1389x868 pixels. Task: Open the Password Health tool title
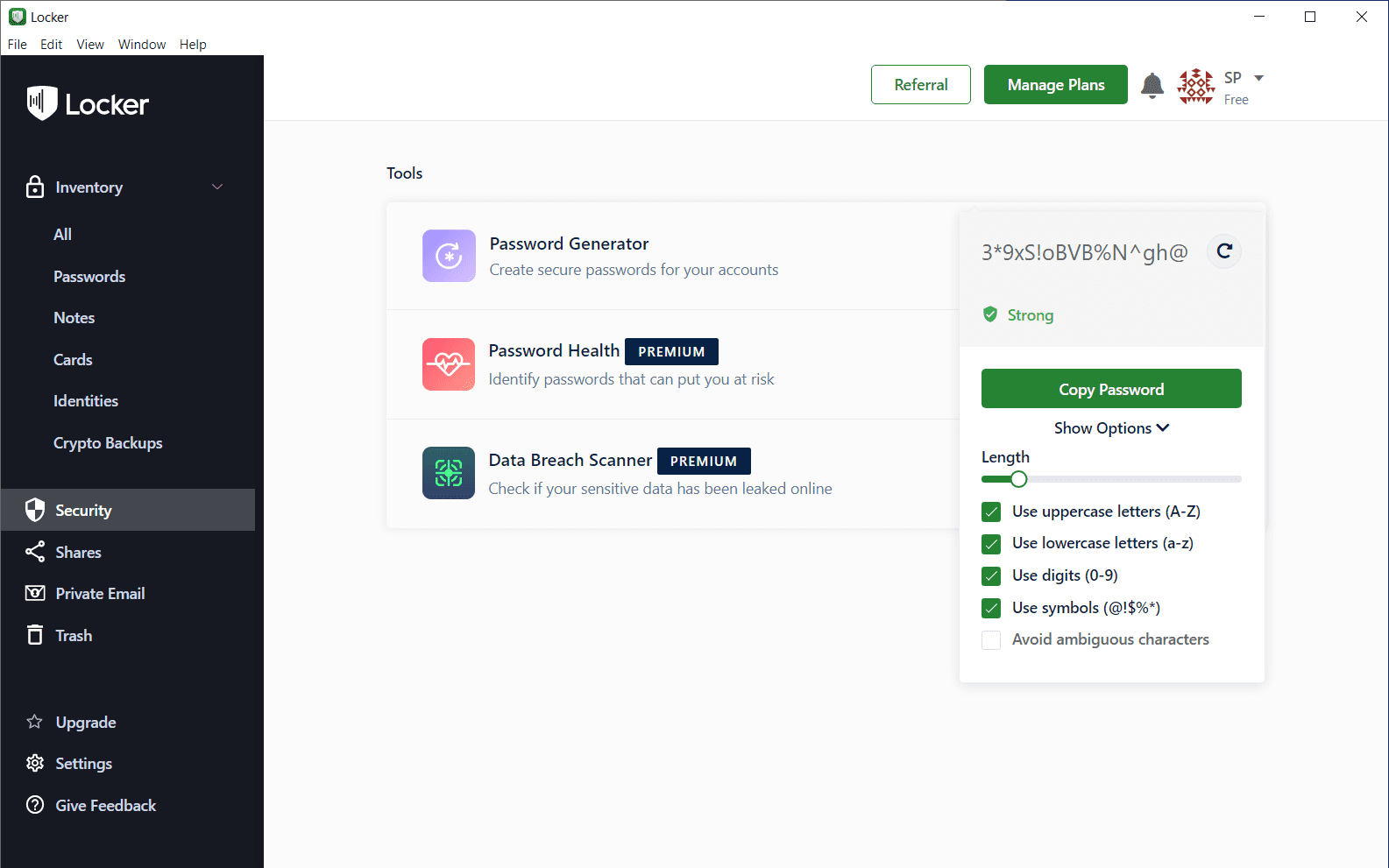point(554,350)
